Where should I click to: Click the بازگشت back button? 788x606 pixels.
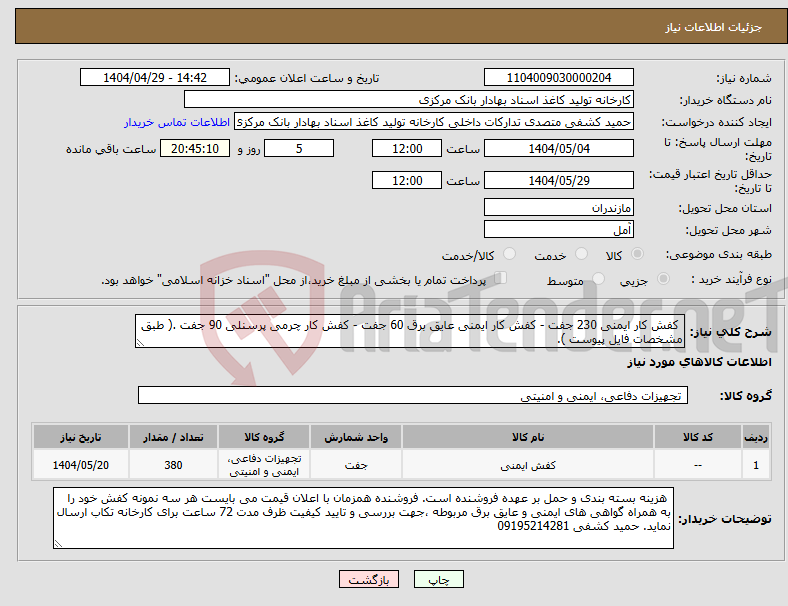(x=369, y=579)
